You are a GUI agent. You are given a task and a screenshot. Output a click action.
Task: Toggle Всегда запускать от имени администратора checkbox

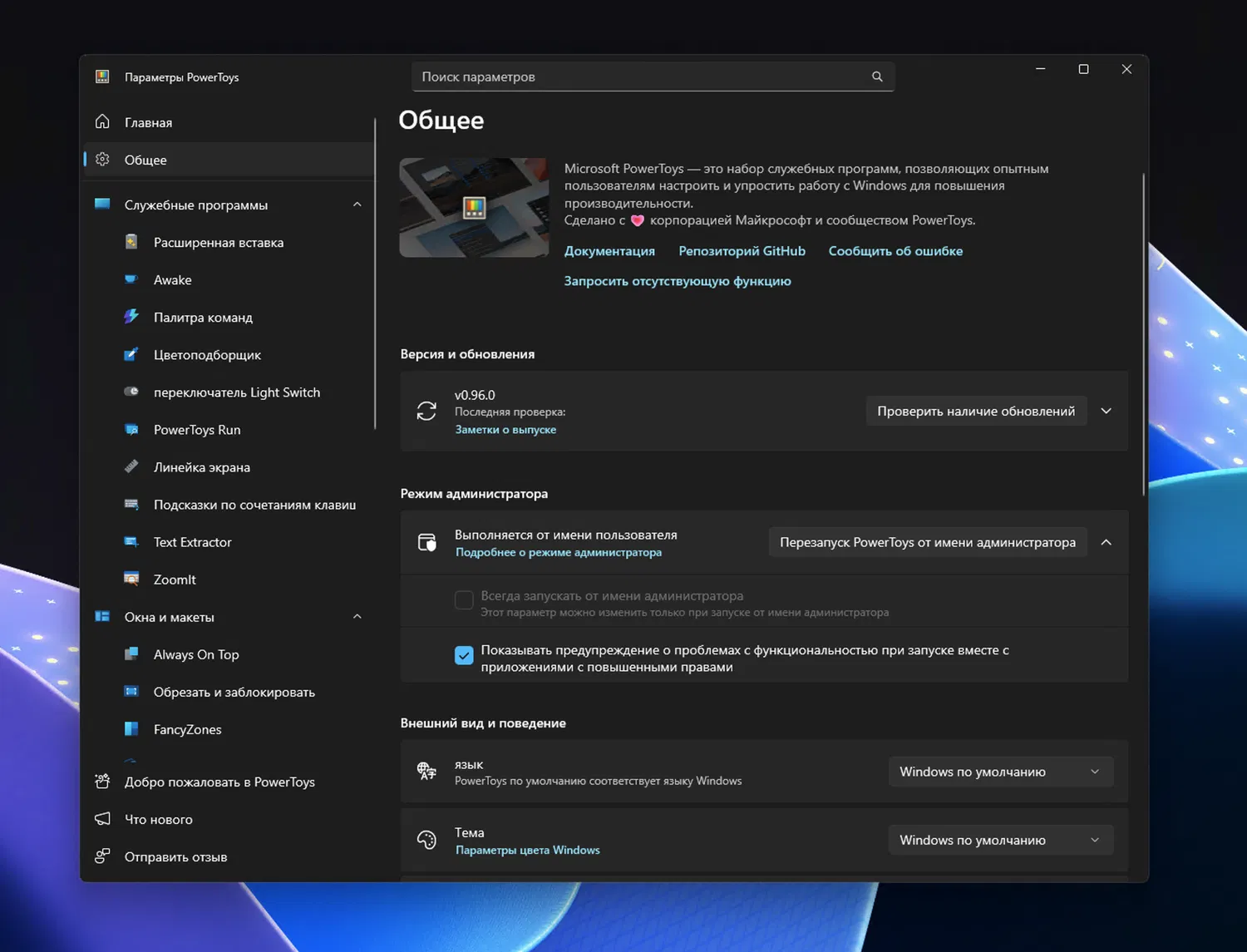click(x=464, y=599)
